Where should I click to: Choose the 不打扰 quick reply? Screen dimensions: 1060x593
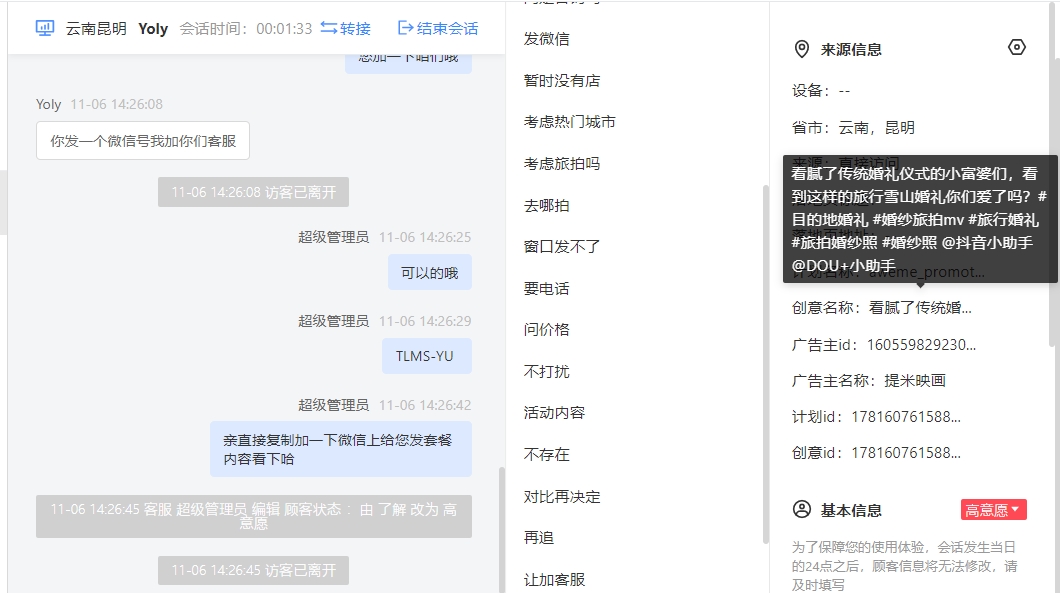tap(546, 372)
